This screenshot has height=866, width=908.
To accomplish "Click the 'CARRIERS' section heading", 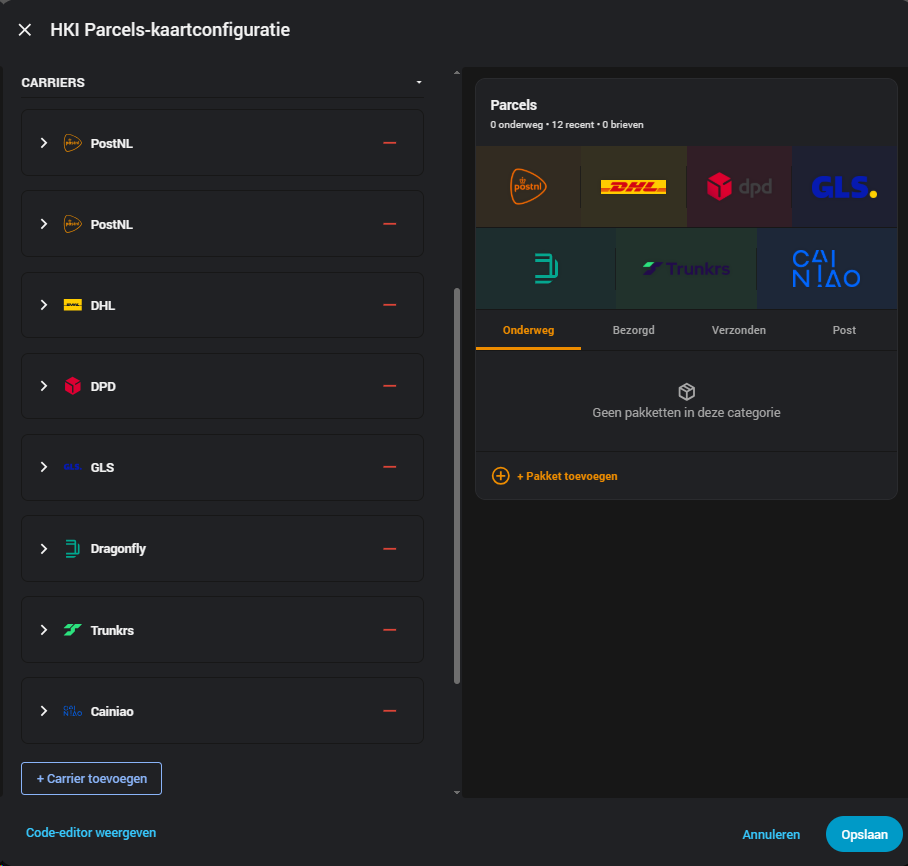I will pos(53,82).
